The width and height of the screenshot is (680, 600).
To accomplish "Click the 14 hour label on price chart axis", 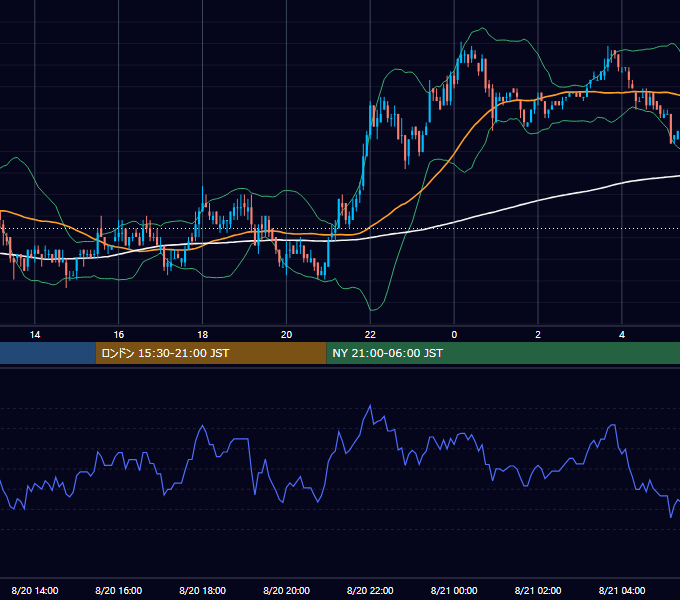I will (x=35, y=335).
